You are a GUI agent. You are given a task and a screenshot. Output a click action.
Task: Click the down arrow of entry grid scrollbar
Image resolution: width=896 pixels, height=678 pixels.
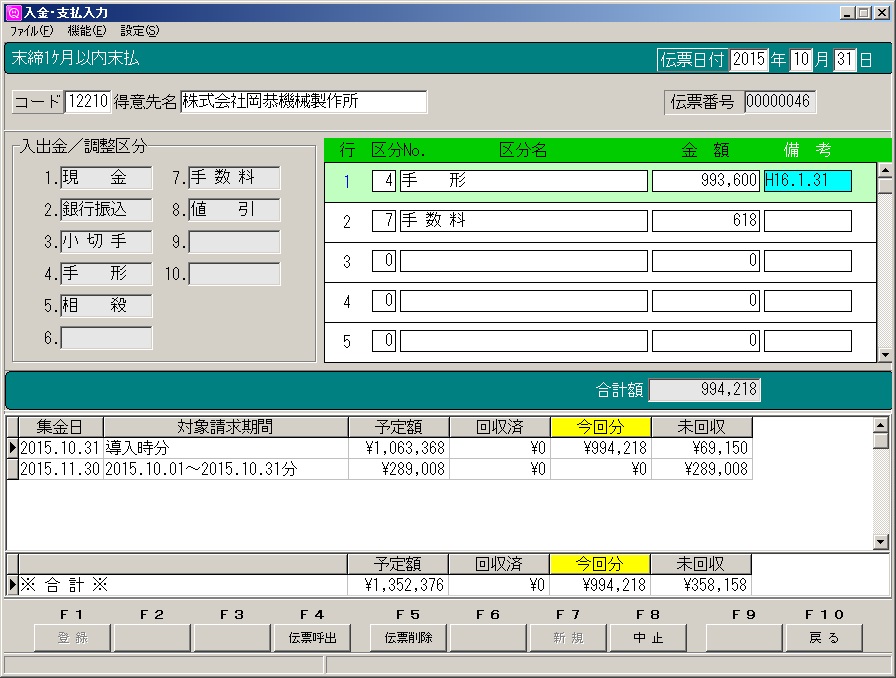(x=885, y=355)
